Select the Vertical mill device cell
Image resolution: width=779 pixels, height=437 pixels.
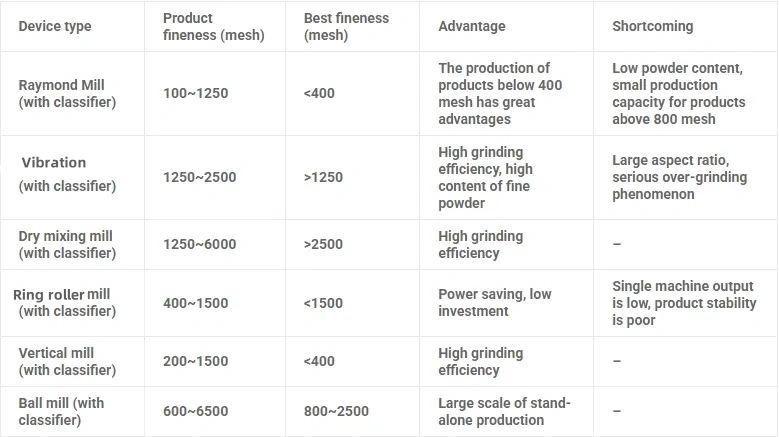point(67,361)
